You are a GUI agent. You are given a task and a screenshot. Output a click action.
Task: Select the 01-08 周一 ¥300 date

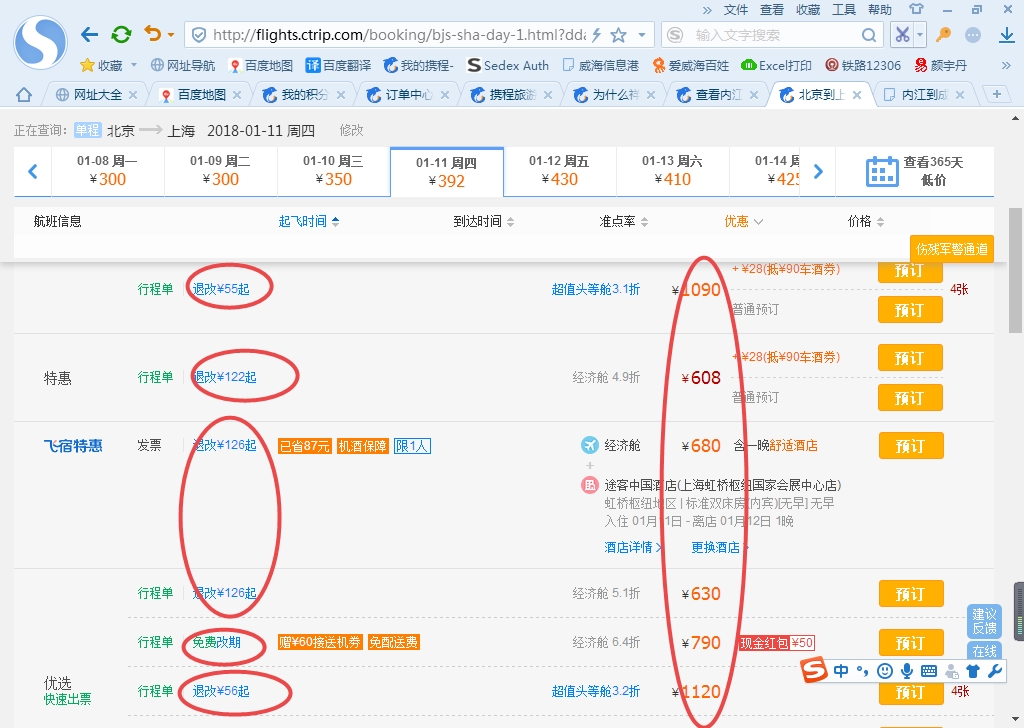click(x=108, y=171)
